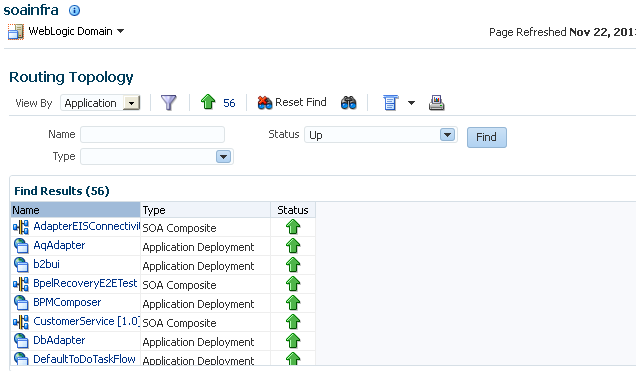This screenshot has width=636, height=371.
Task: Open the View By Application dropdown
Action: [x=131, y=103]
